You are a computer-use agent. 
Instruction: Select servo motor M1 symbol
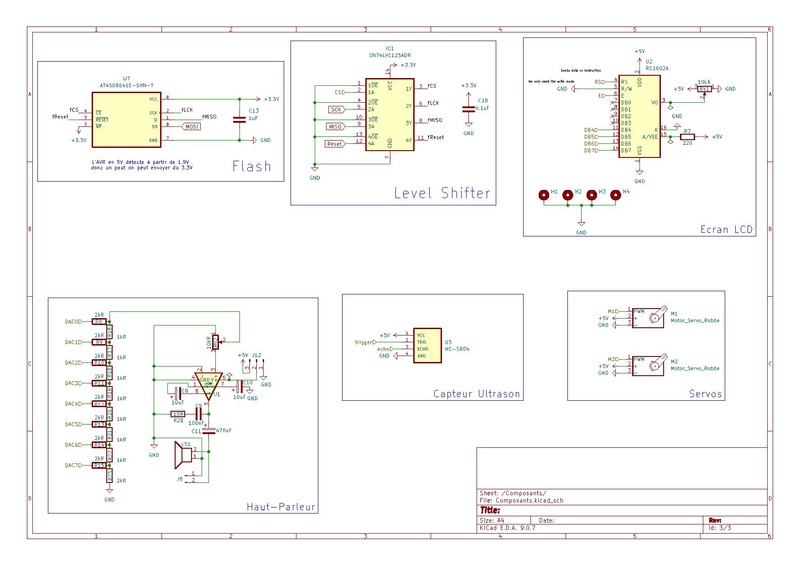tap(649, 317)
